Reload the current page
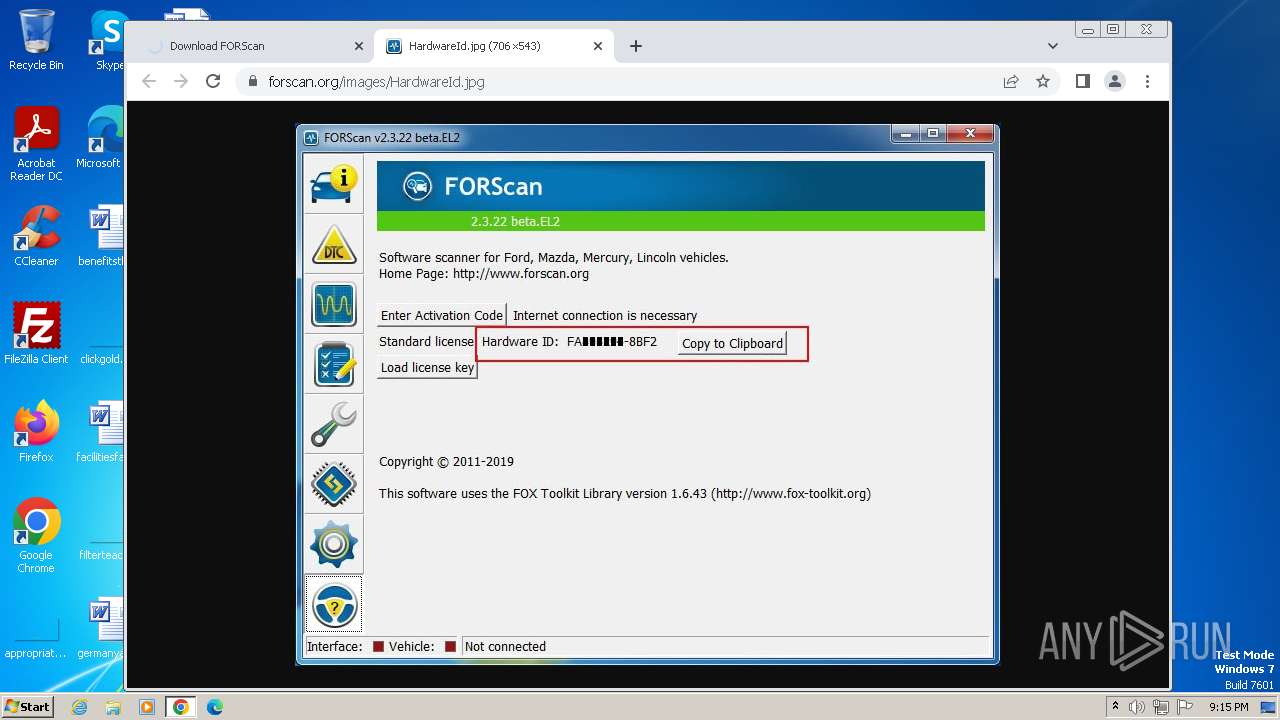The image size is (1280, 720). 213,81
